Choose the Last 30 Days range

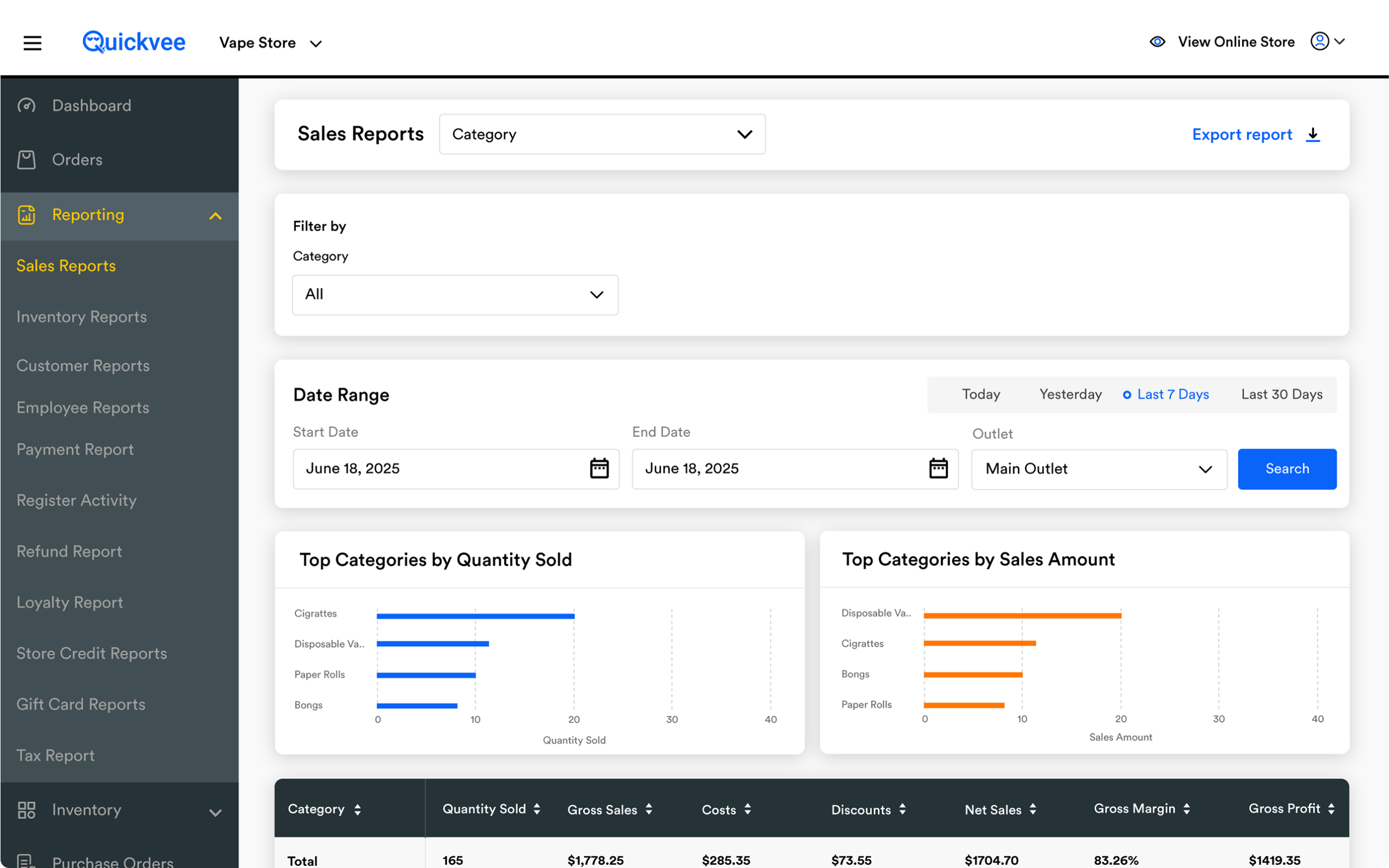pyautogui.click(x=1281, y=394)
